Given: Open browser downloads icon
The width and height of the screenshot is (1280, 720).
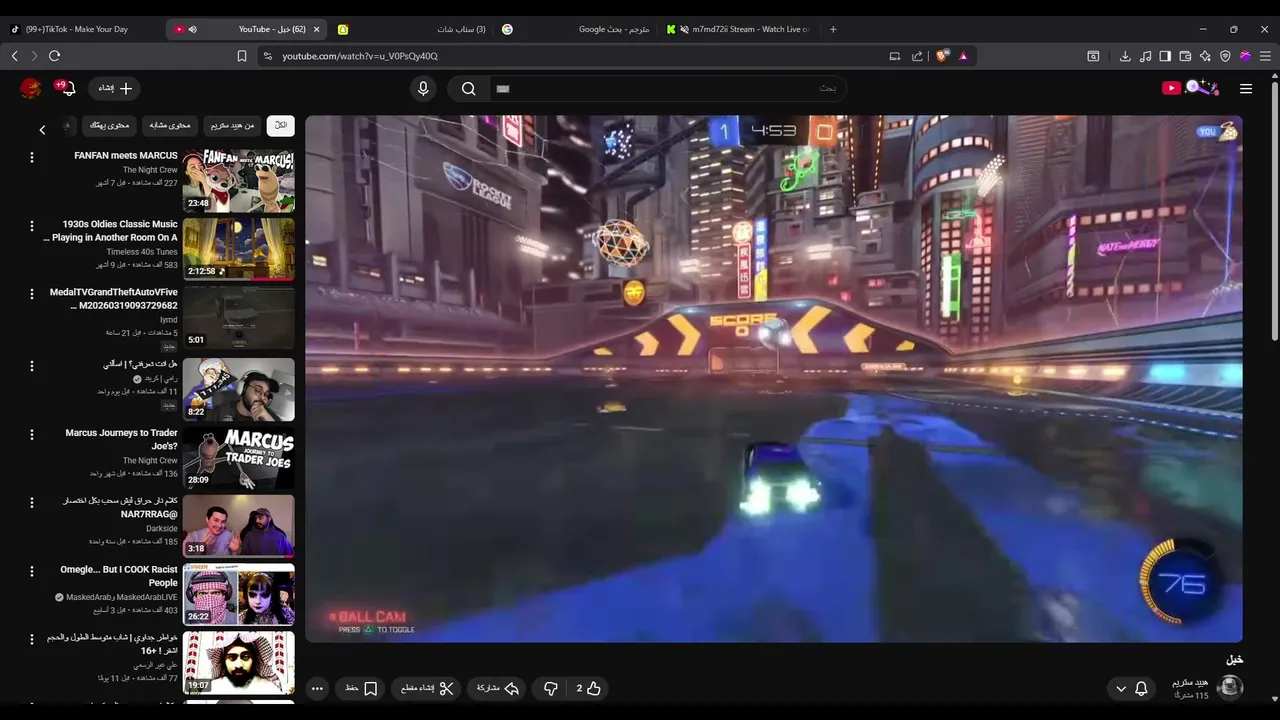Looking at the screenshot, I should click(1125, 56).
